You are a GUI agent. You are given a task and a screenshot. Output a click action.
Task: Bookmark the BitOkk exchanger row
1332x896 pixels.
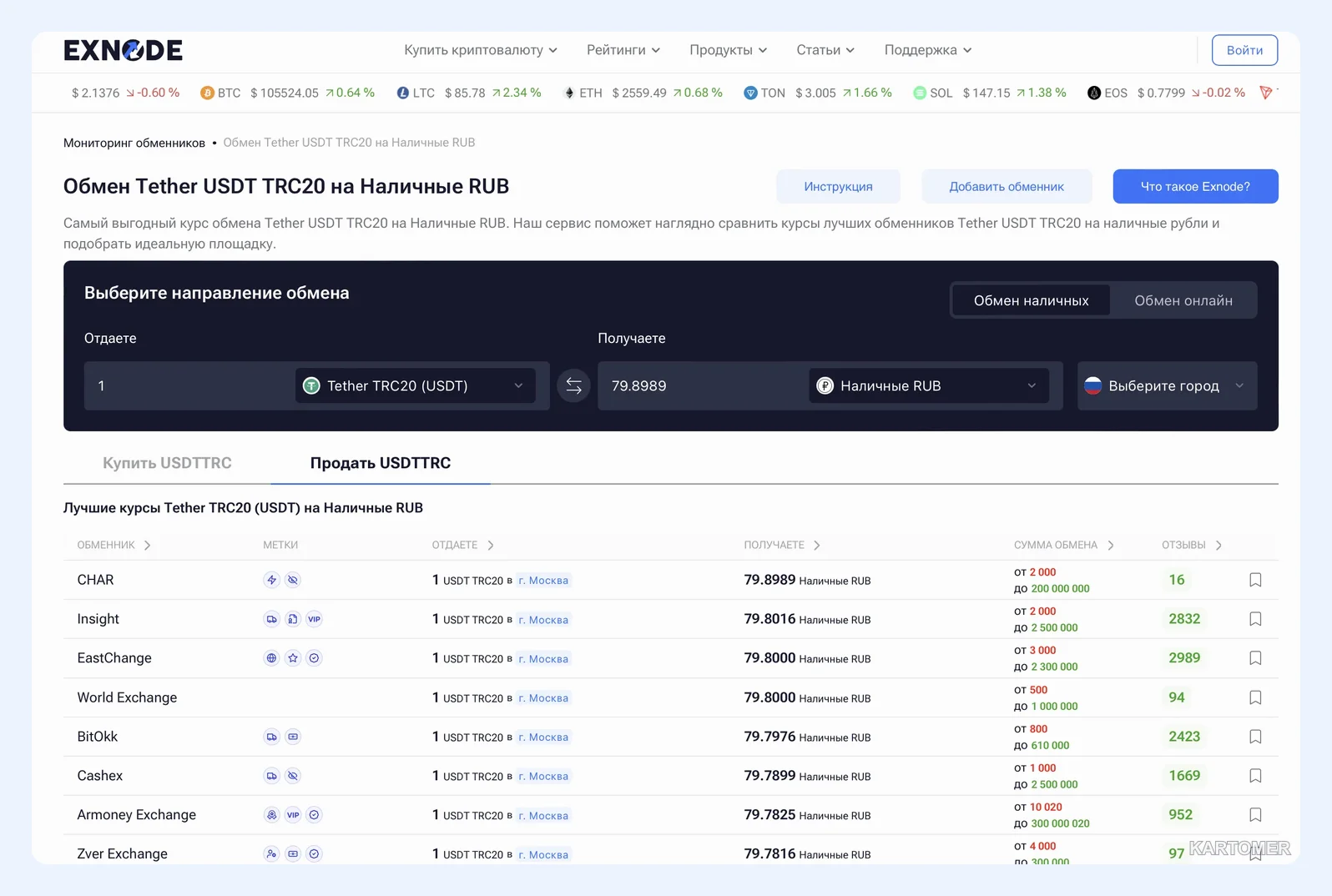coord(1255,737)
